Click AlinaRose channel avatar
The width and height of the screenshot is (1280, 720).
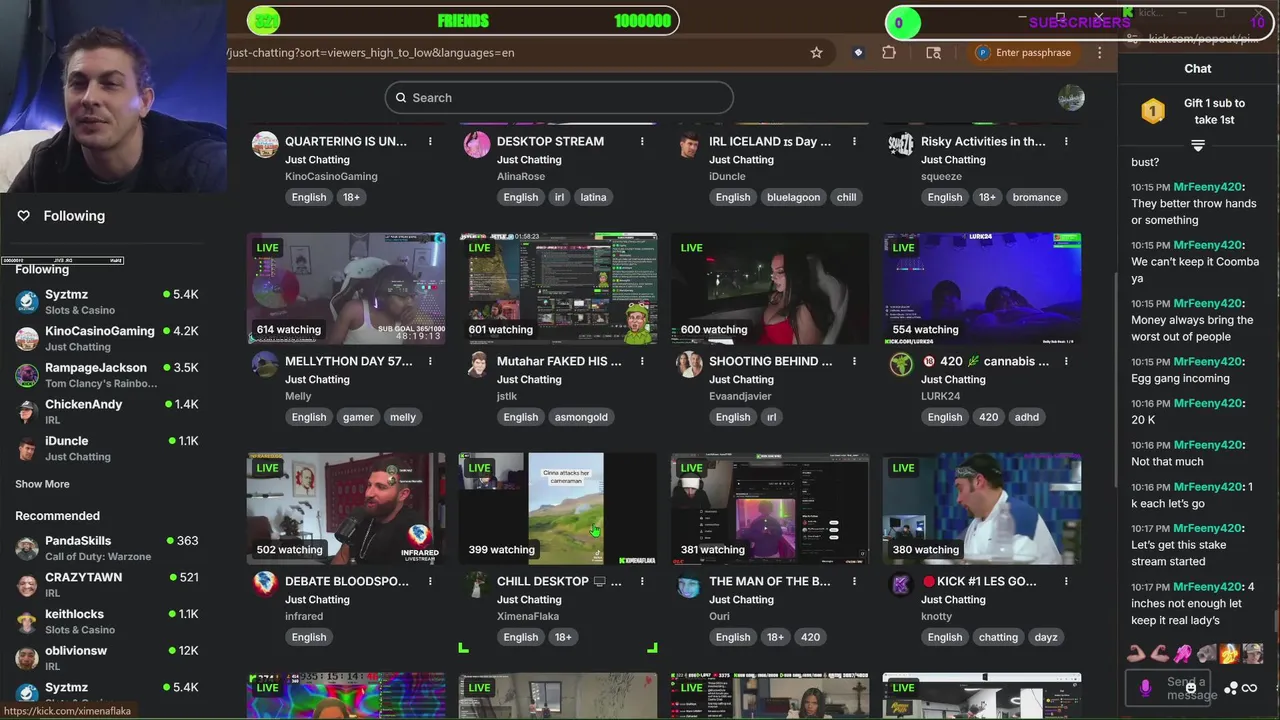click(477, 145)
